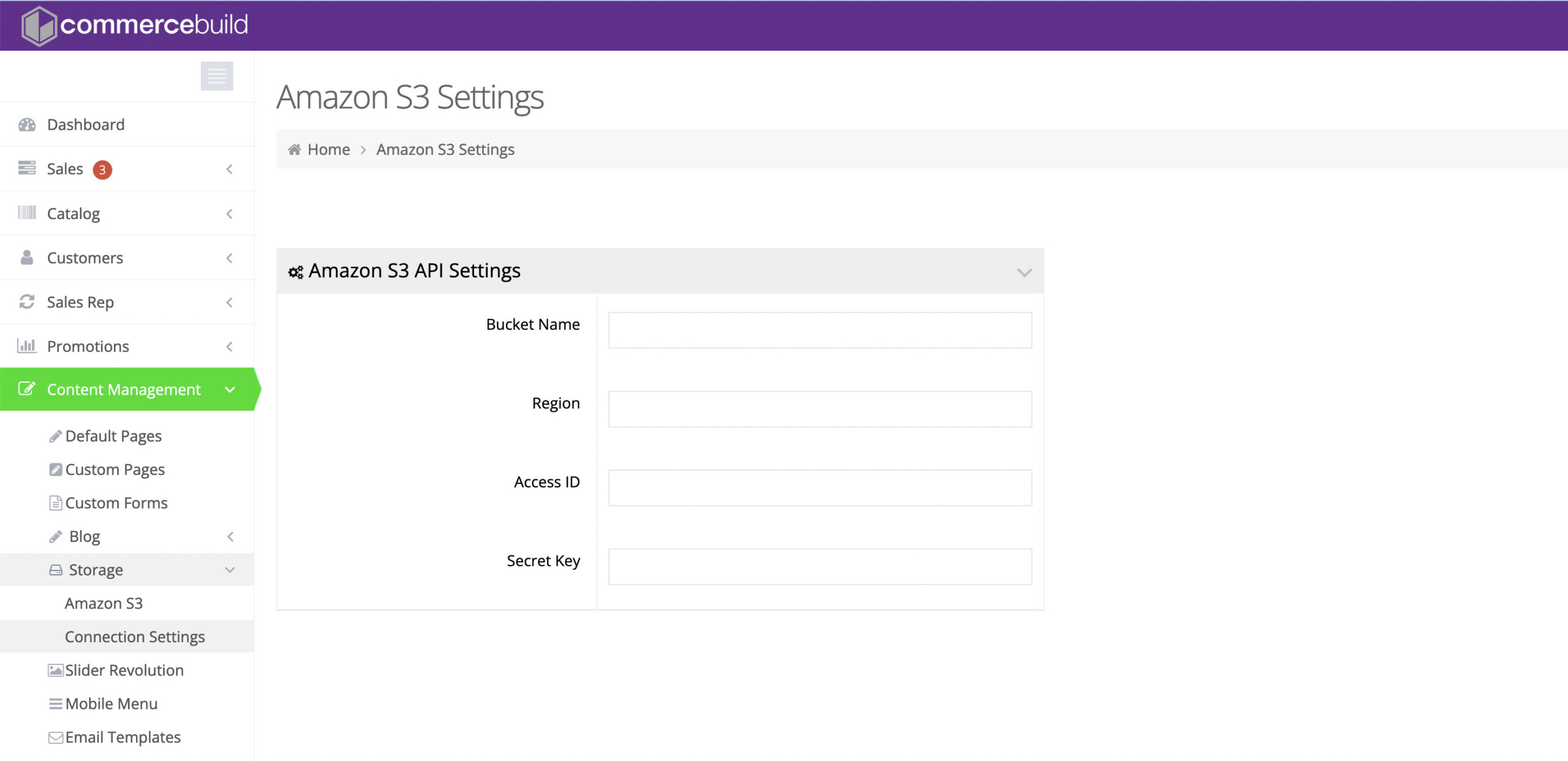Viewport: 1568px width, 761px height.
Task: Focus the Secret Key input field
Action: 820,567
